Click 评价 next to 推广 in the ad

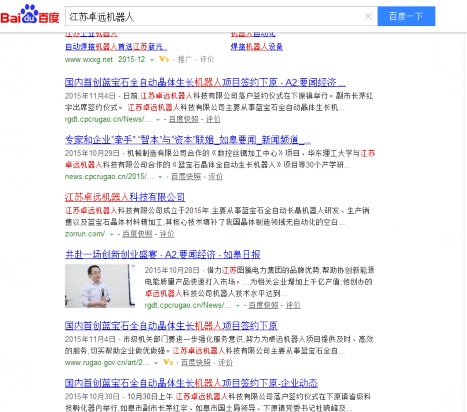pos(207,59)
